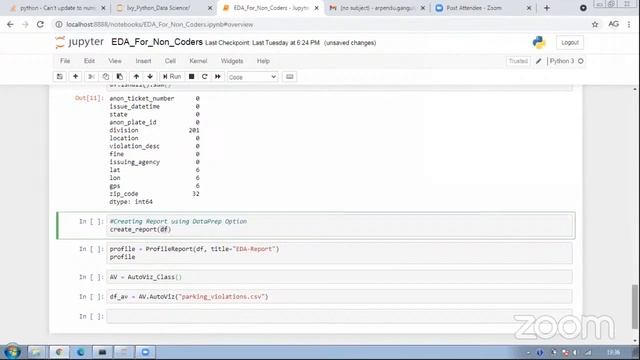This screenshot has width=640, height=360.
Task: Click the Python logo icon
Action: 539,42
